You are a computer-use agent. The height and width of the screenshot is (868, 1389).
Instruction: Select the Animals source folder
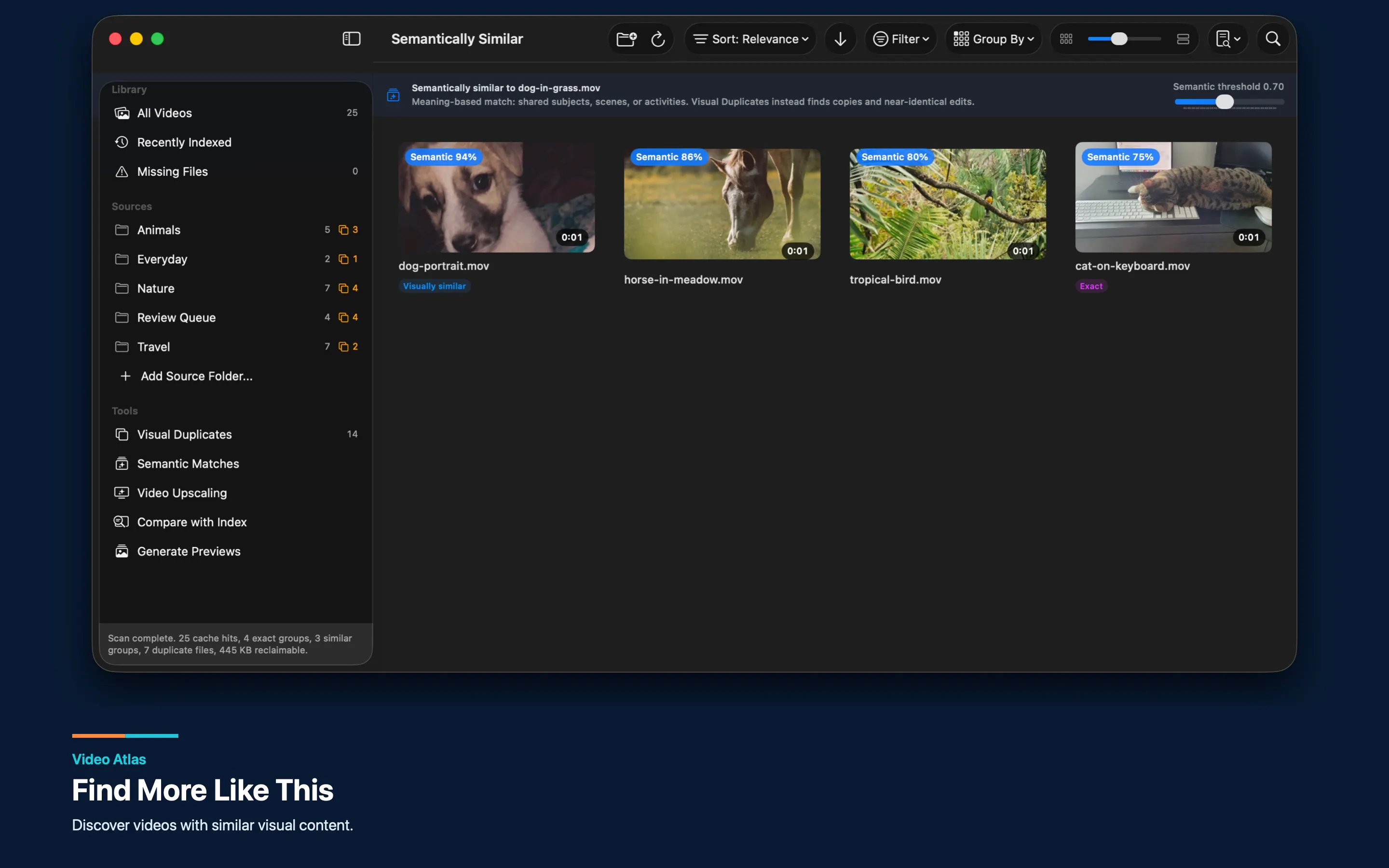click(236, 230)
